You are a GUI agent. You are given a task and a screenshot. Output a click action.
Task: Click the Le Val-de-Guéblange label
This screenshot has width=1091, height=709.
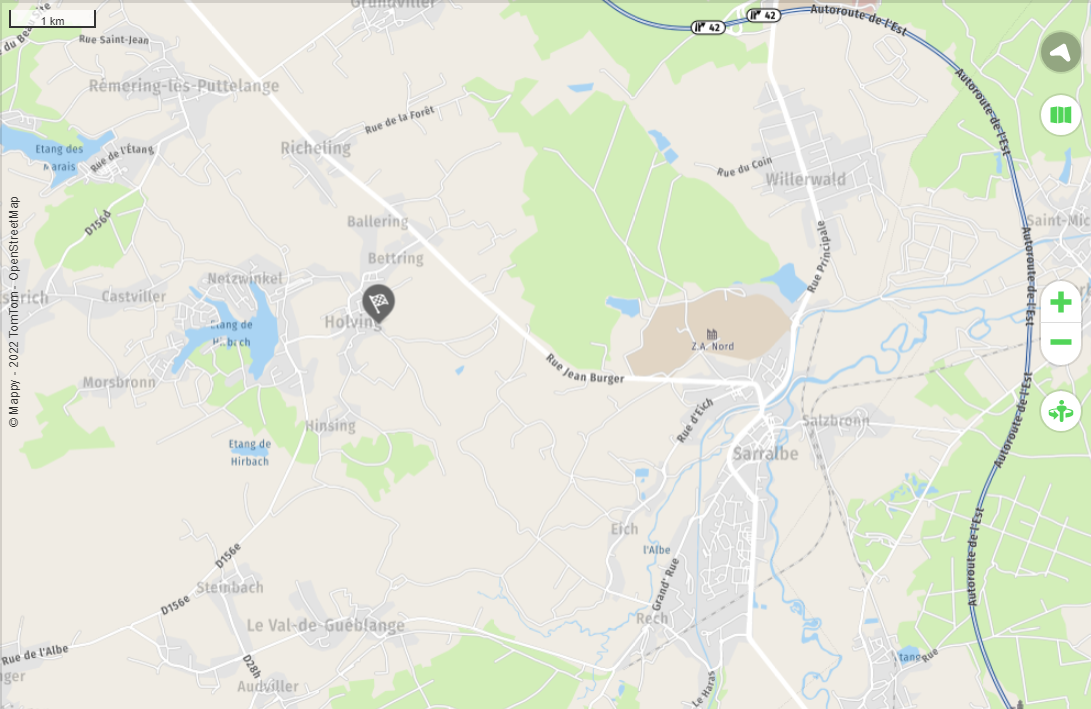(326, 626)
